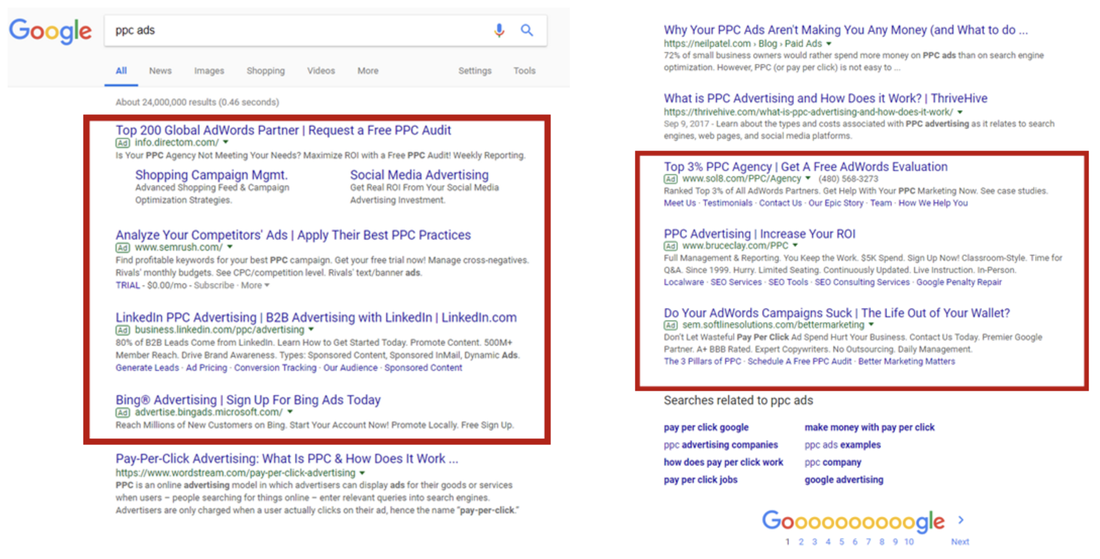Open Top 200 Global AdWords Partner ad
The height and width of the screenshot is (559, 1100).
pyautogui.click(x=283, y=130)
